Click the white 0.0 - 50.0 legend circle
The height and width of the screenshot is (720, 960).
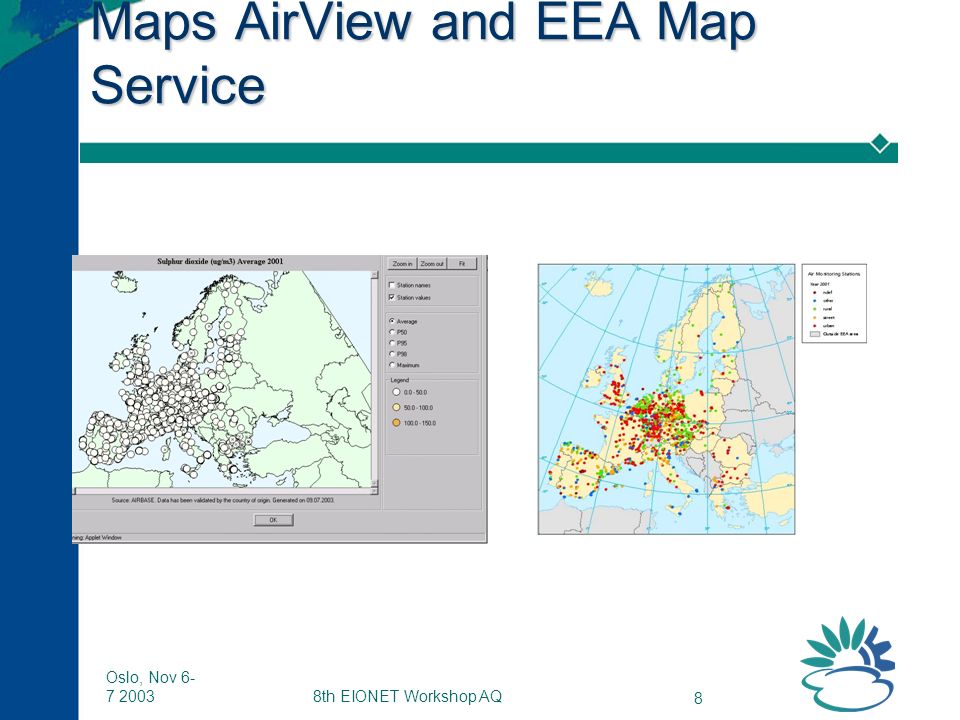tap(396, 392)
